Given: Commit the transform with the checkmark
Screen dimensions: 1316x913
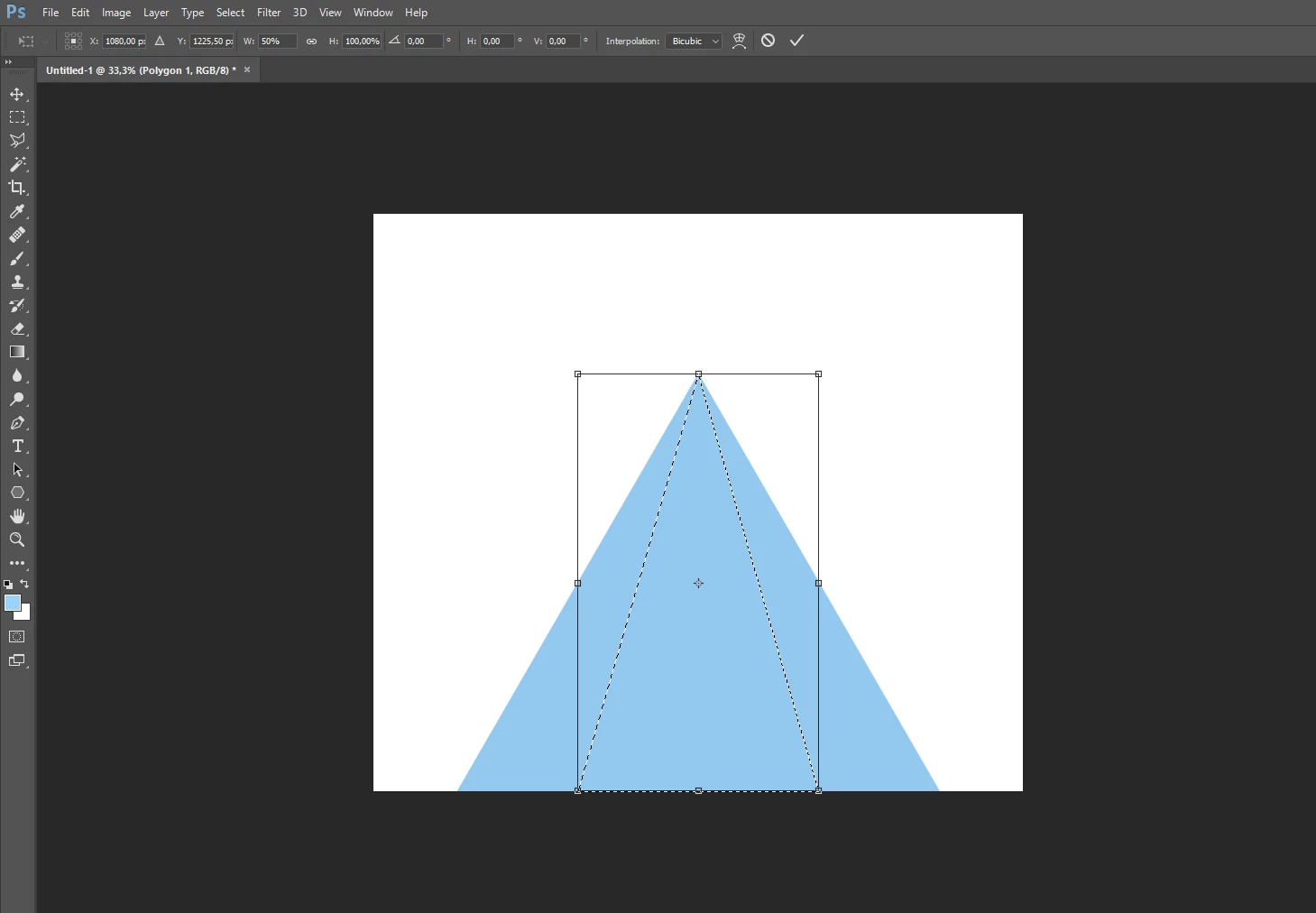Looking at the screenshot, I should 796,41.
